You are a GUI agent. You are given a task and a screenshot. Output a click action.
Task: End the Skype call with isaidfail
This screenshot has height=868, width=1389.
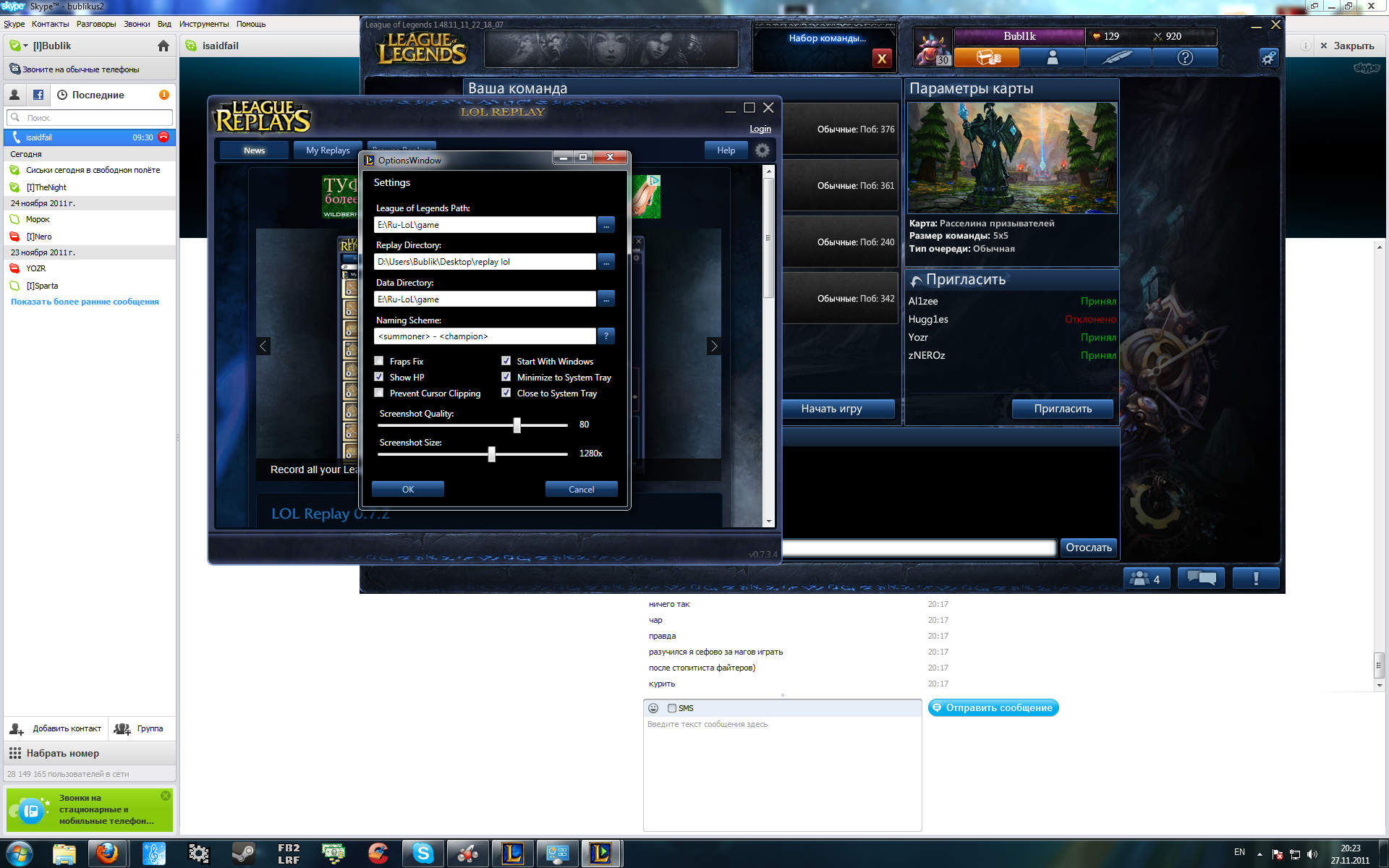tap(163, 137)
